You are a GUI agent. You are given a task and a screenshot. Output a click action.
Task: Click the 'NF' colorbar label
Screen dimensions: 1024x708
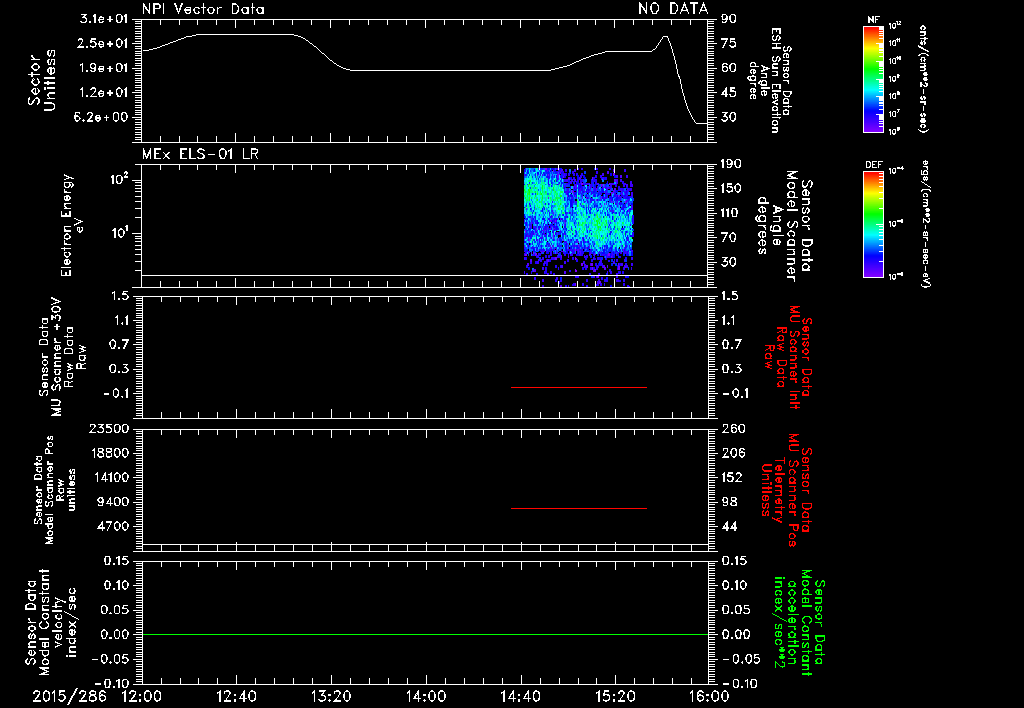(x=873, y=20)
